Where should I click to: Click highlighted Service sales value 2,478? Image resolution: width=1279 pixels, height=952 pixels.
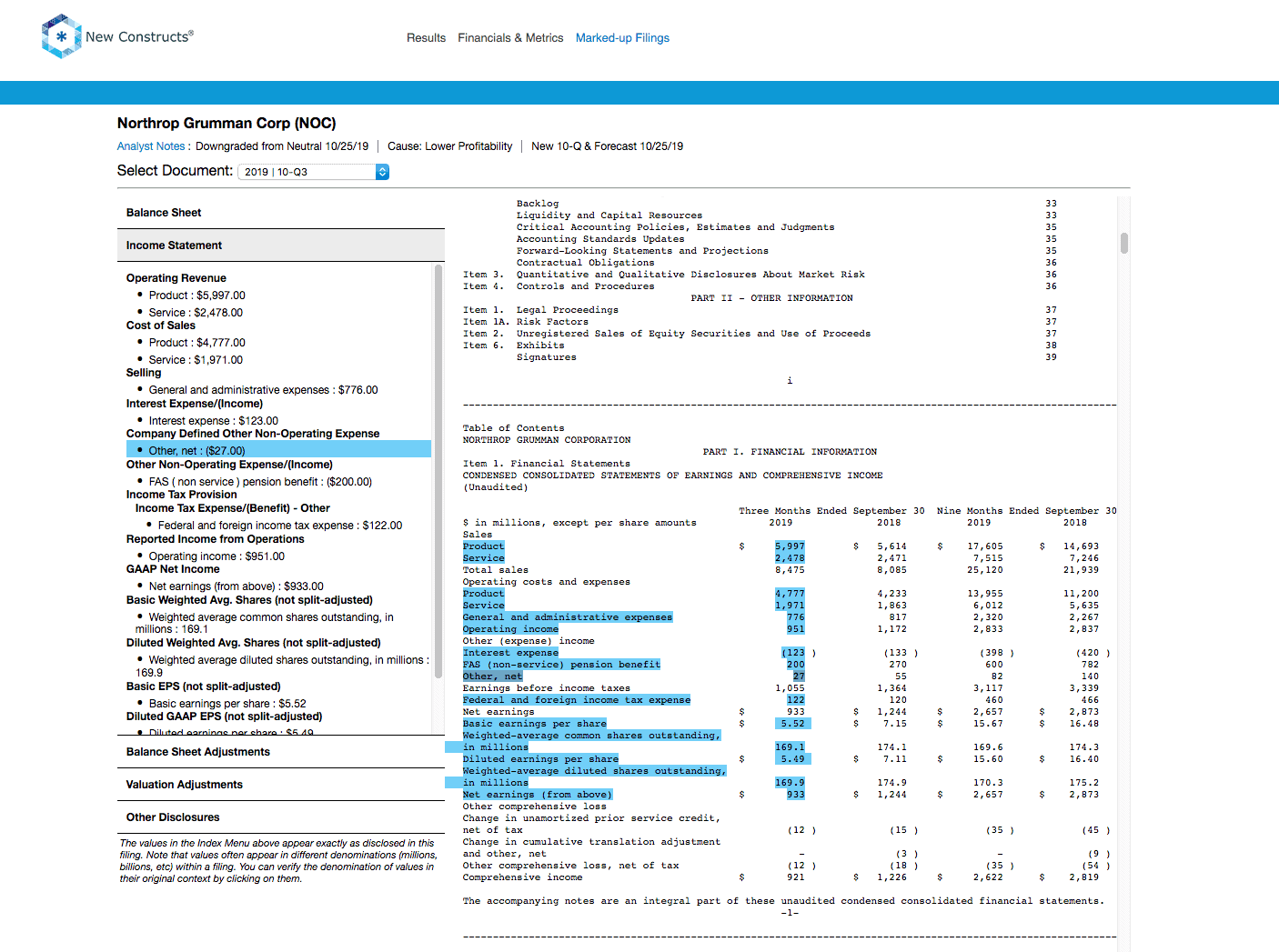pos(790,558)
